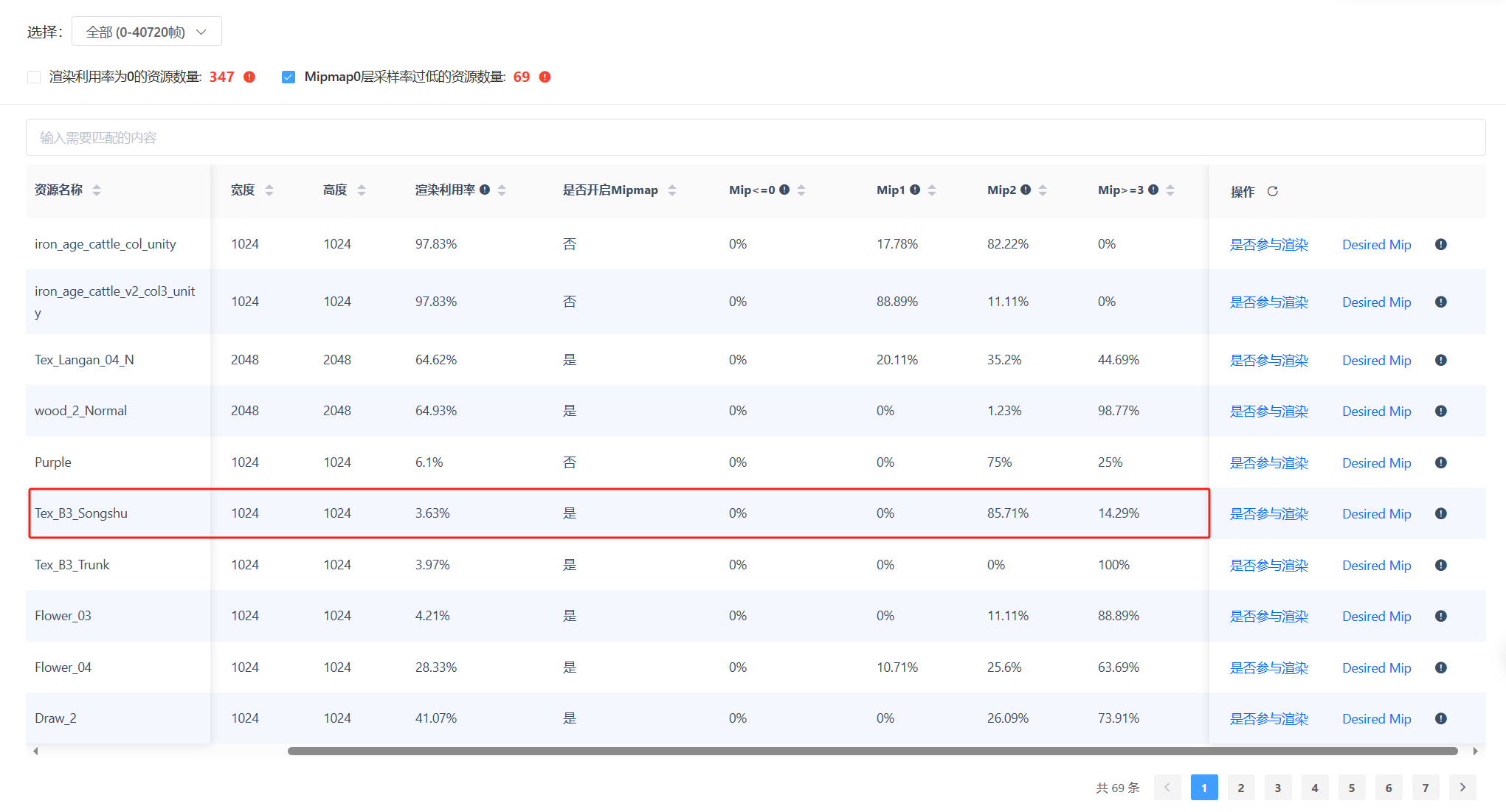Image resolution: width=1506 pixels, height=812 pixels.
Task: Click the red warning icon after 69
Action: pos(545,77)
